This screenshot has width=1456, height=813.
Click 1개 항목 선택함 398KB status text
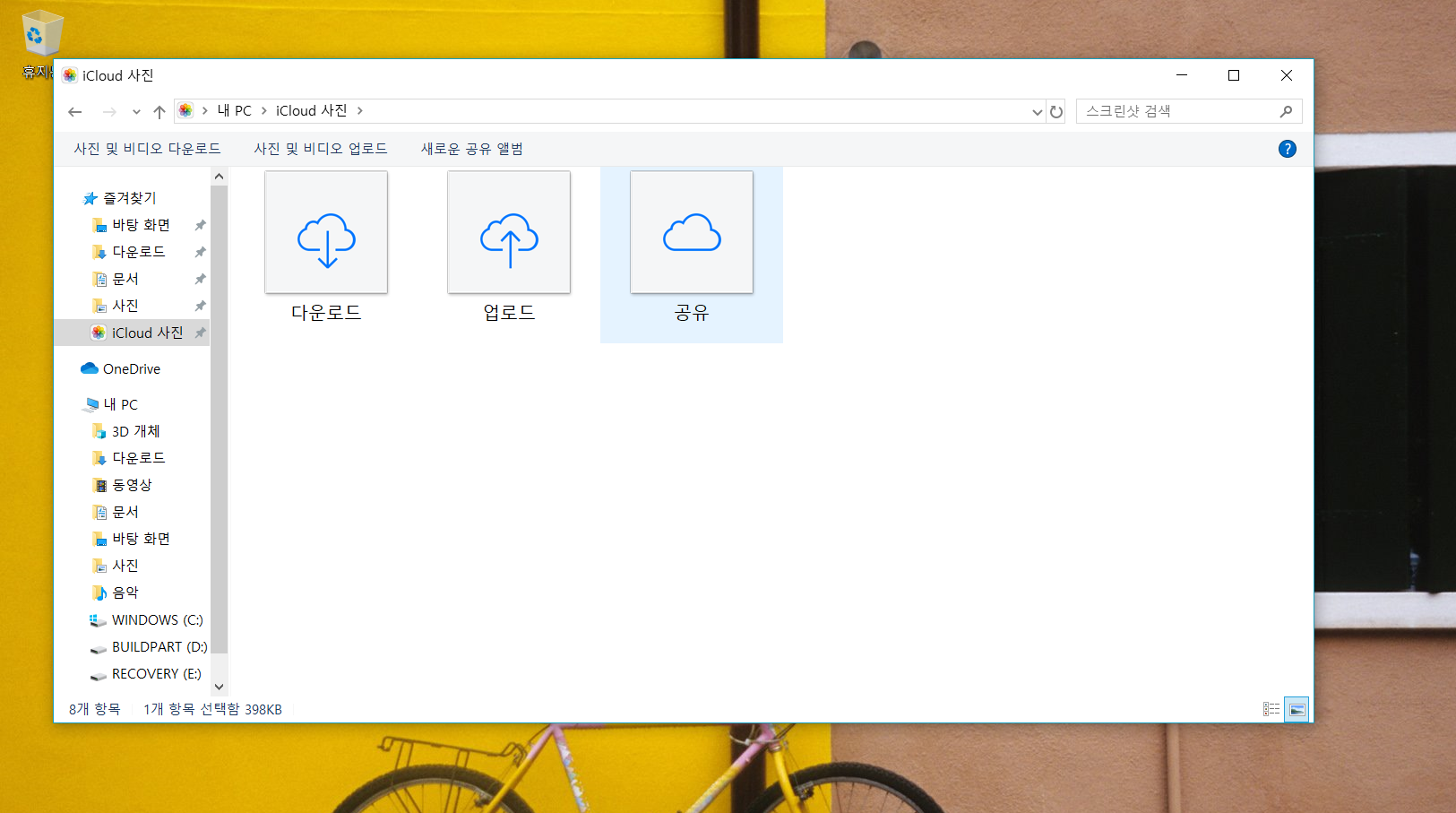pos(212,709)
